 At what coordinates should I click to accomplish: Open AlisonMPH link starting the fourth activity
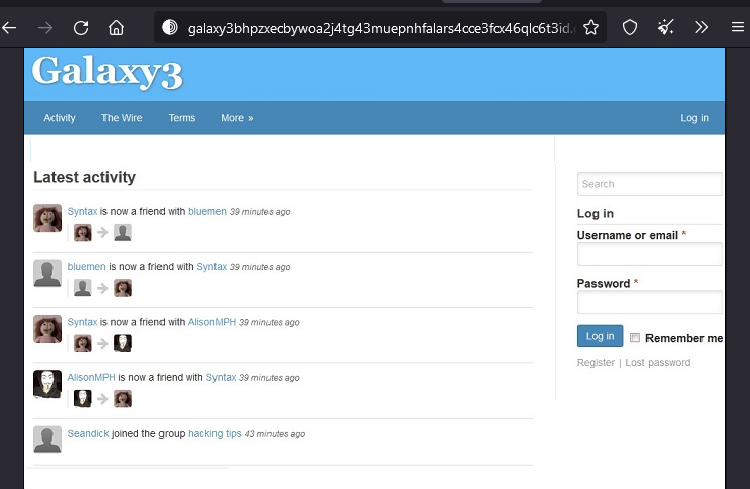tap(91, 378)
